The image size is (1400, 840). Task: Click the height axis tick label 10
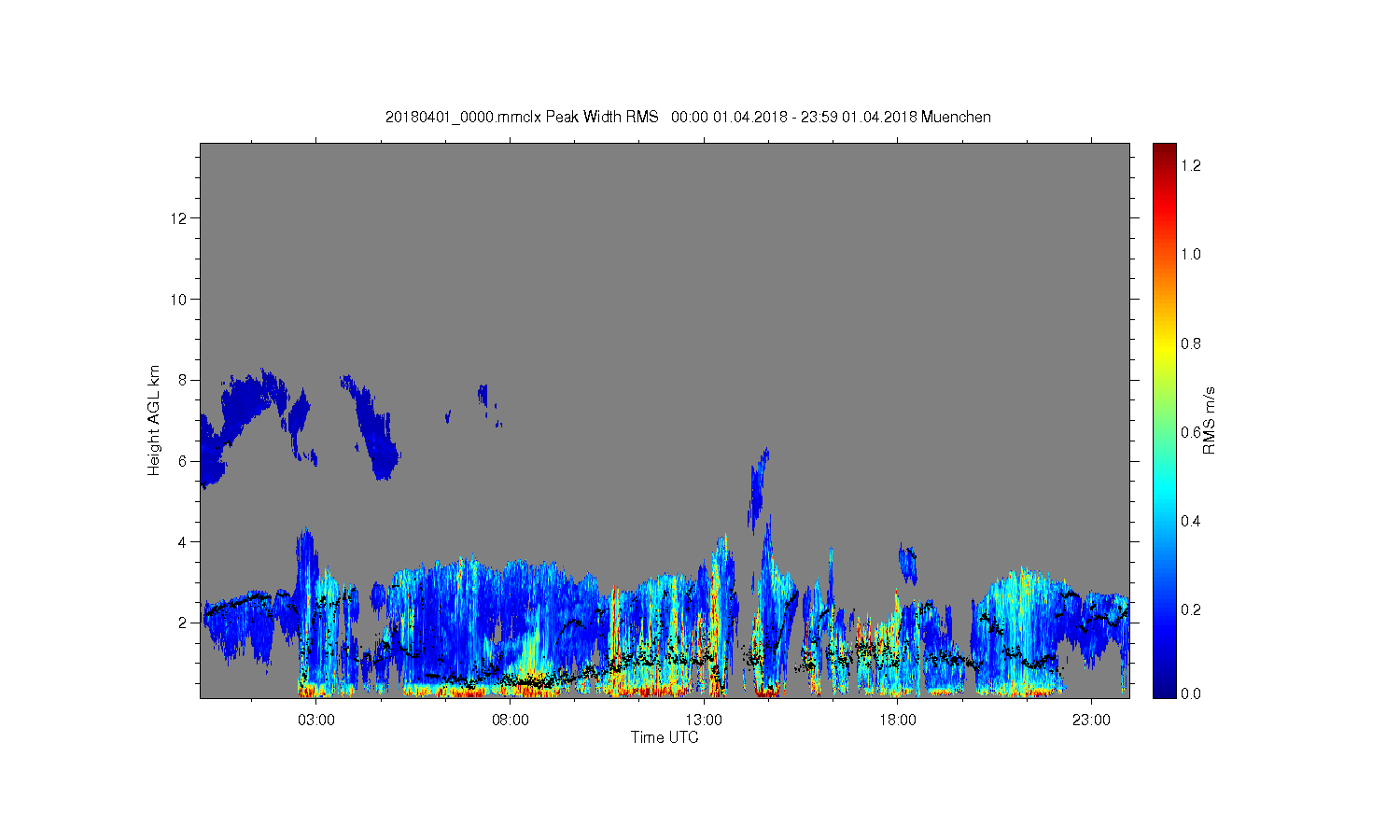[180, 300]
